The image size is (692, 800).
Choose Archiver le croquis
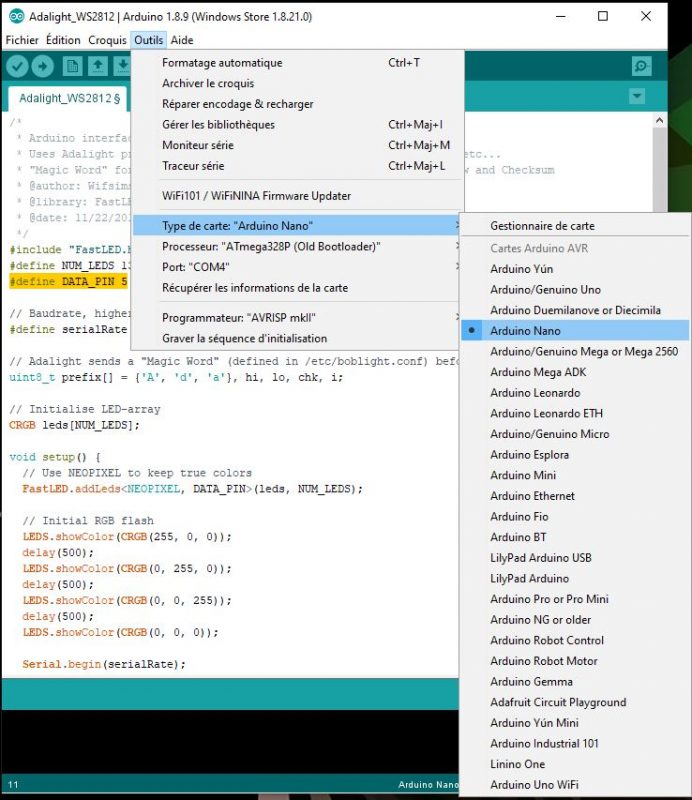[298, 83]
